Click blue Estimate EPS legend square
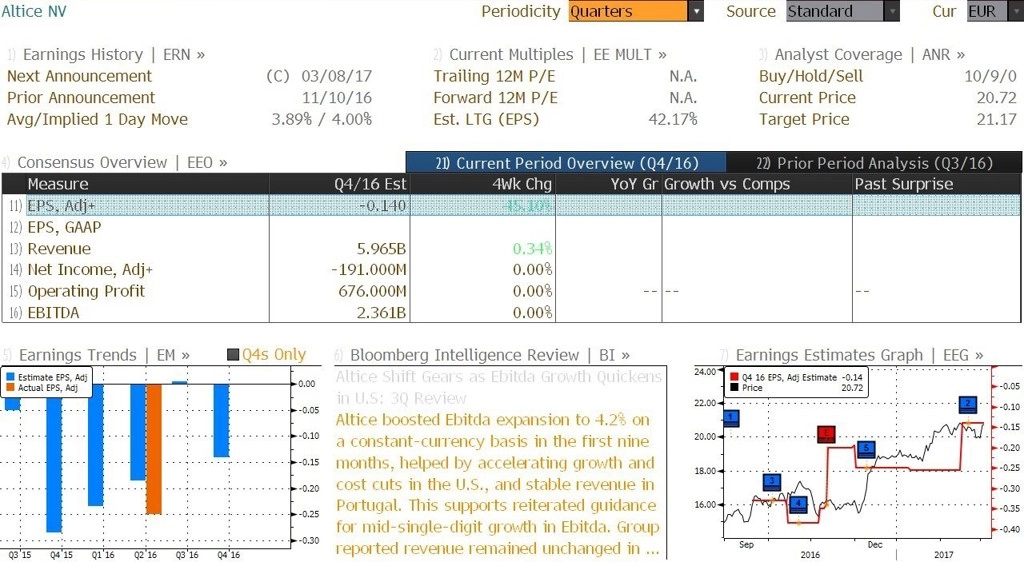 tap(10, 377)
